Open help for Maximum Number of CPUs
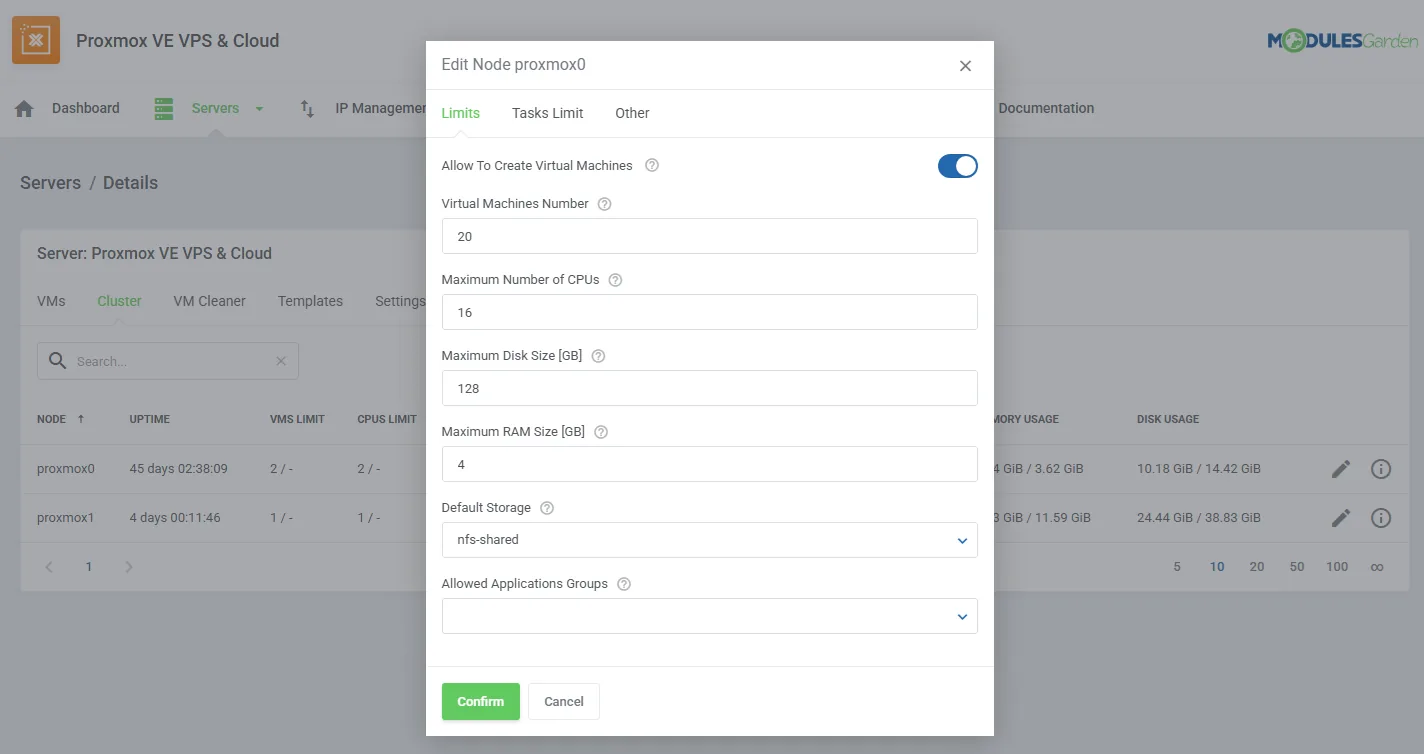 tap(615, 280)
